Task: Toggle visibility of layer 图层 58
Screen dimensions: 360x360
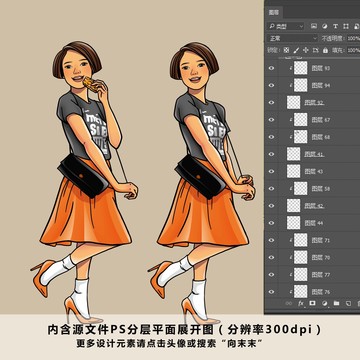Action: click(x=271, y=188)
